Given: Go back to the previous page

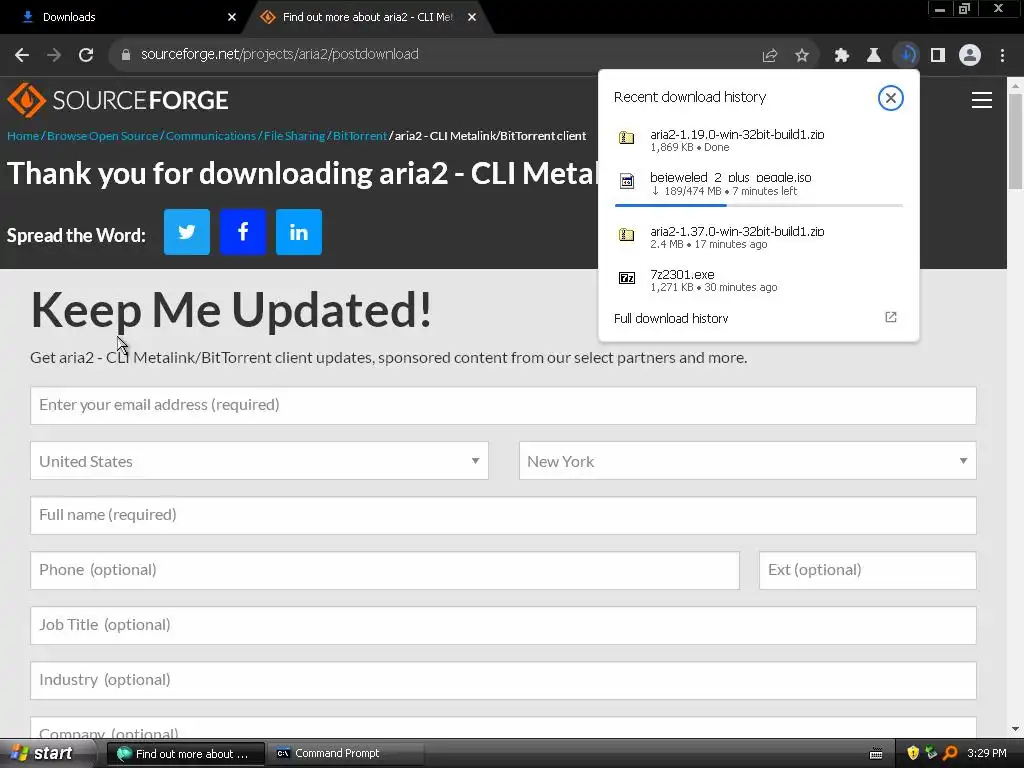Looking at the screenshot, I should click(x=22, y=55).
